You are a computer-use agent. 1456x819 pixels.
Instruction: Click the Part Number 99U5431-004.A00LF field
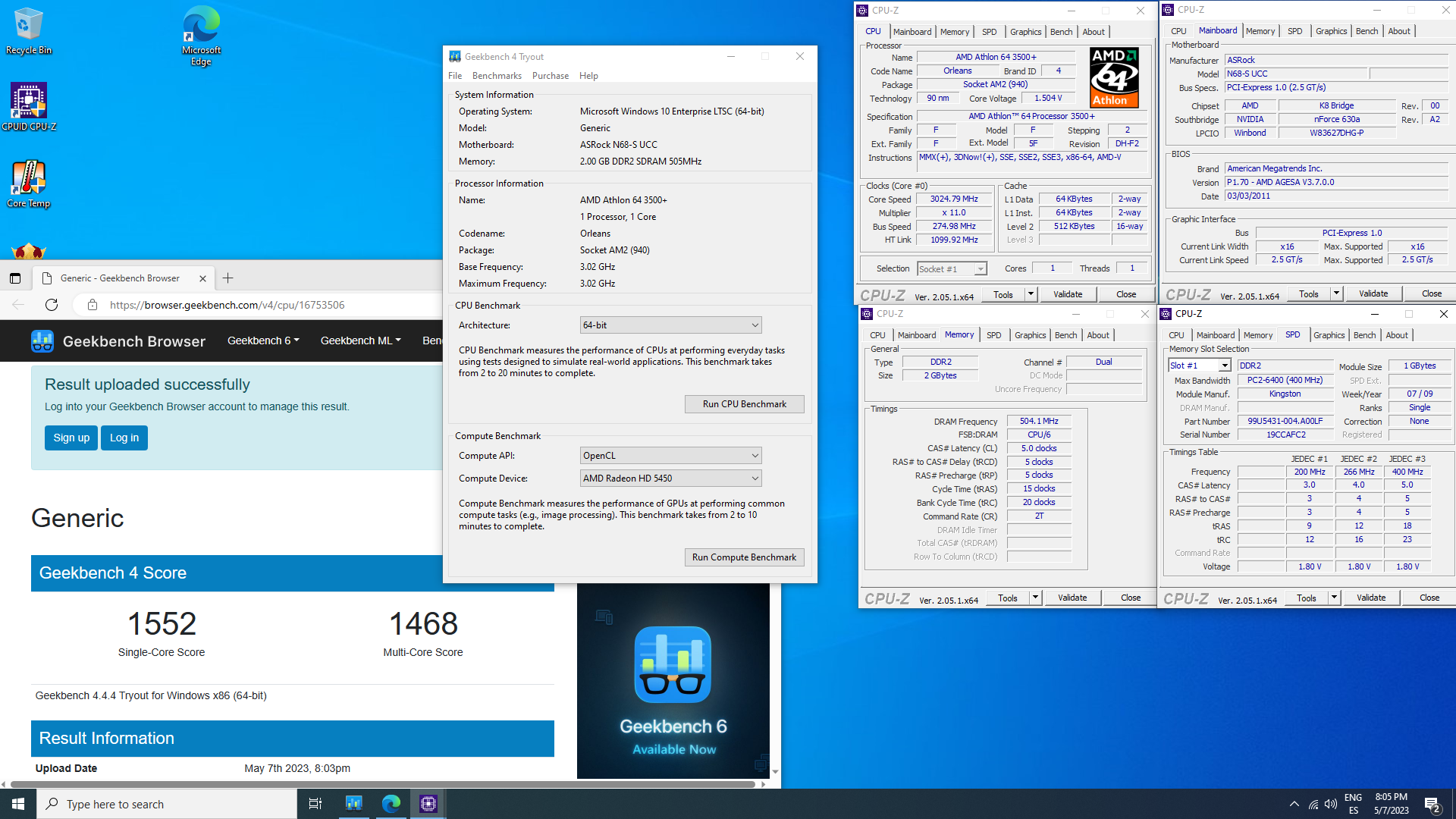[1285, 422]
